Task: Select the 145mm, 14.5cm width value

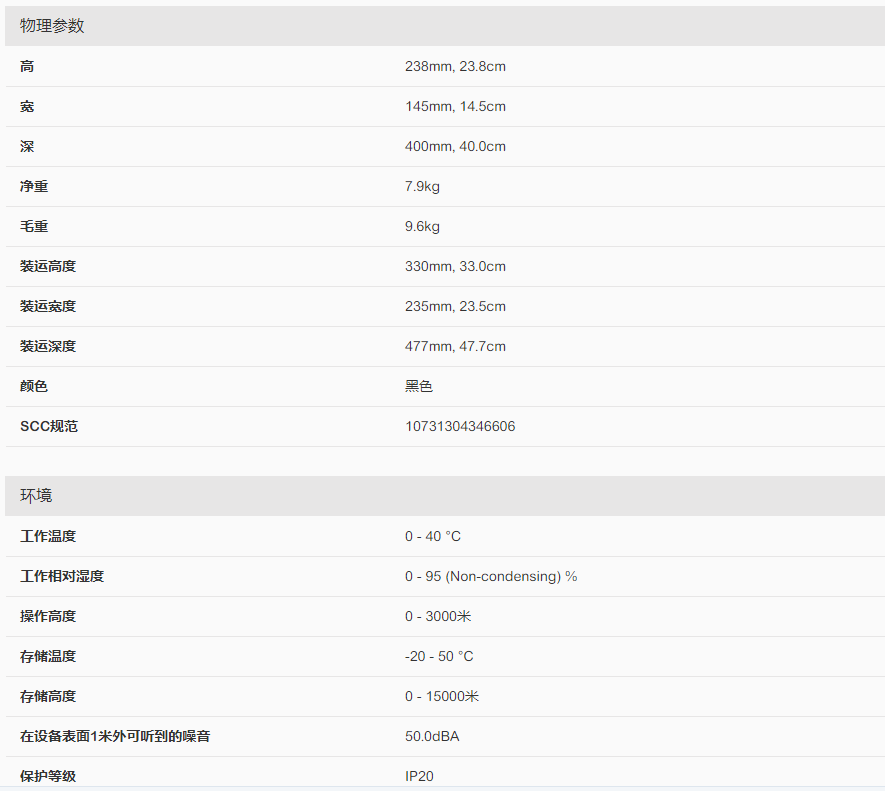Action: [455, 106]
